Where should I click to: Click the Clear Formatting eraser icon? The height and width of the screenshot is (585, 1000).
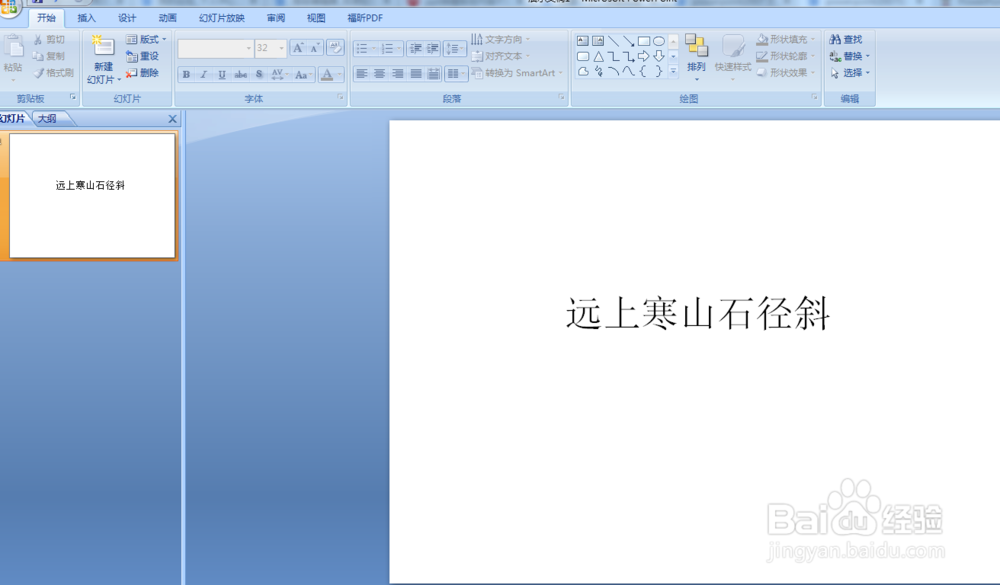pyautogui.click(x=335, y=48)
